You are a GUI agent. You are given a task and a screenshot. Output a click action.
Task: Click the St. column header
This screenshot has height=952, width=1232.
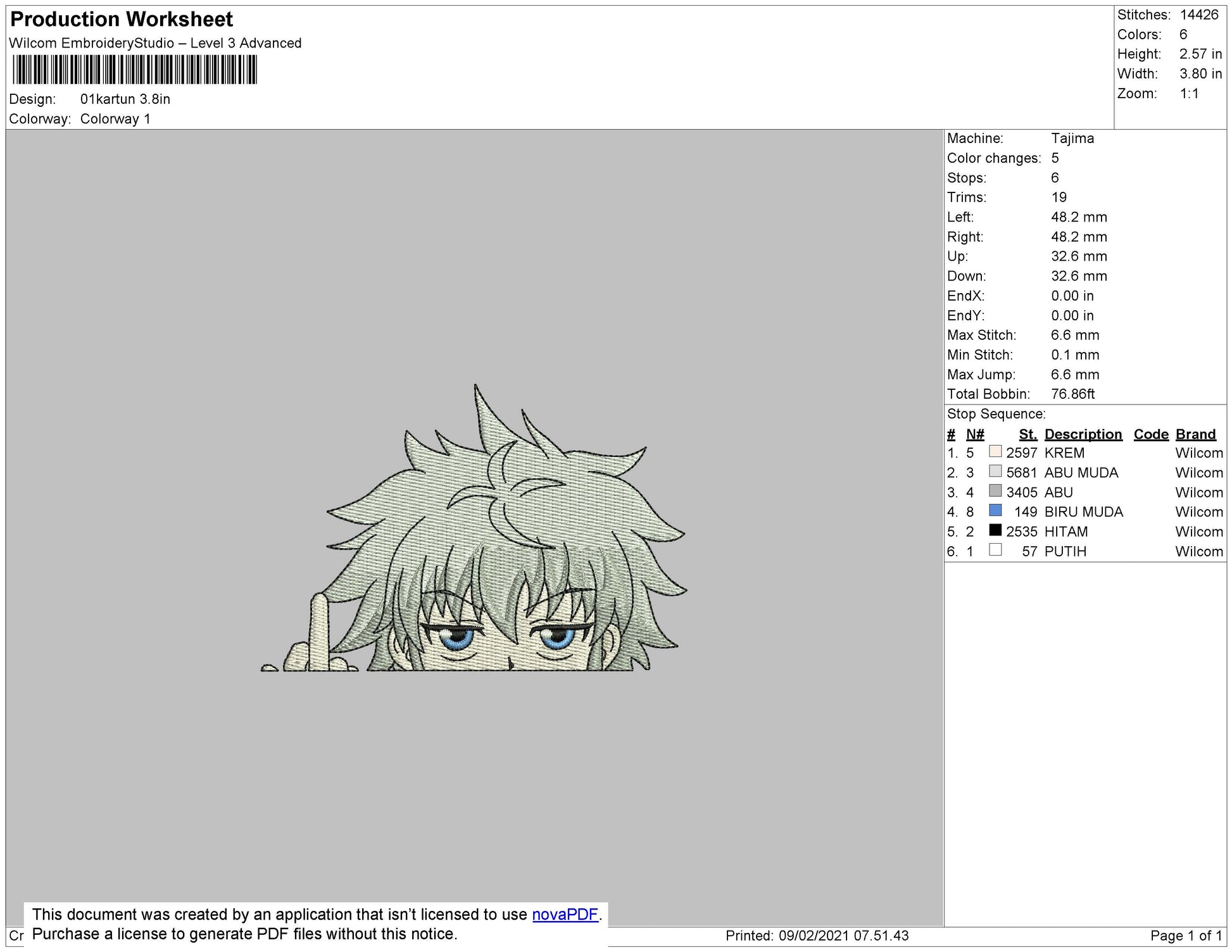coord(1028,434)
